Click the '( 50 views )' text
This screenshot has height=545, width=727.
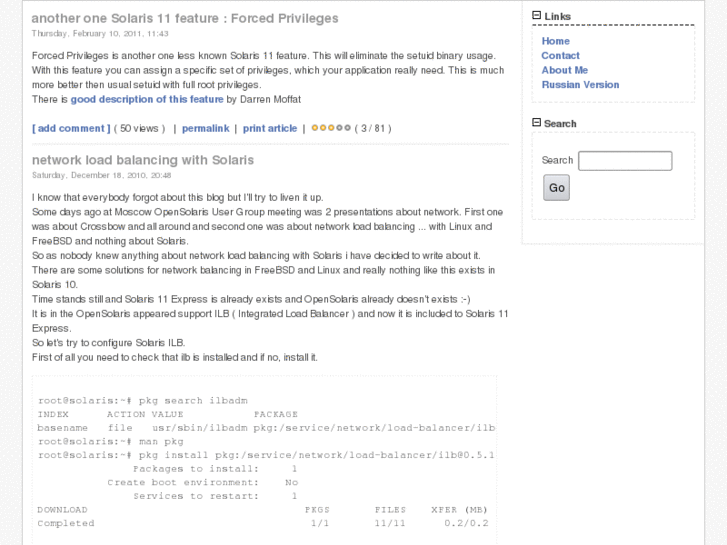tap(140, 128)
